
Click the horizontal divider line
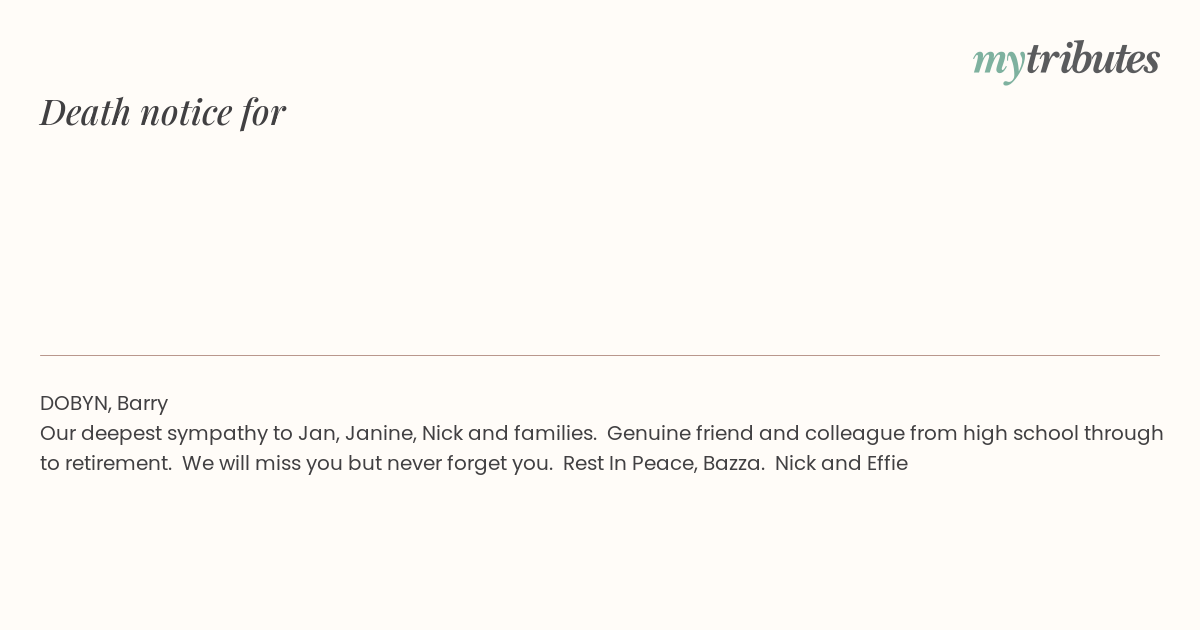600,355
